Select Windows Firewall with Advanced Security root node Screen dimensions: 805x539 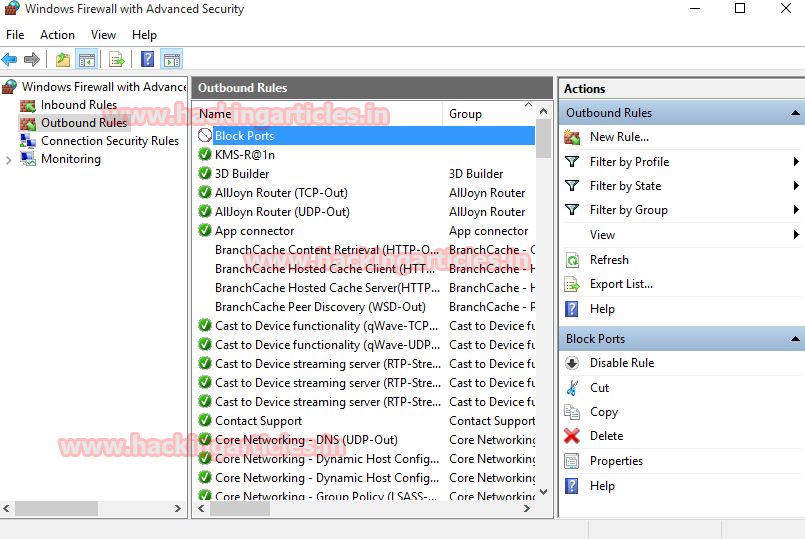pos(104,87)
